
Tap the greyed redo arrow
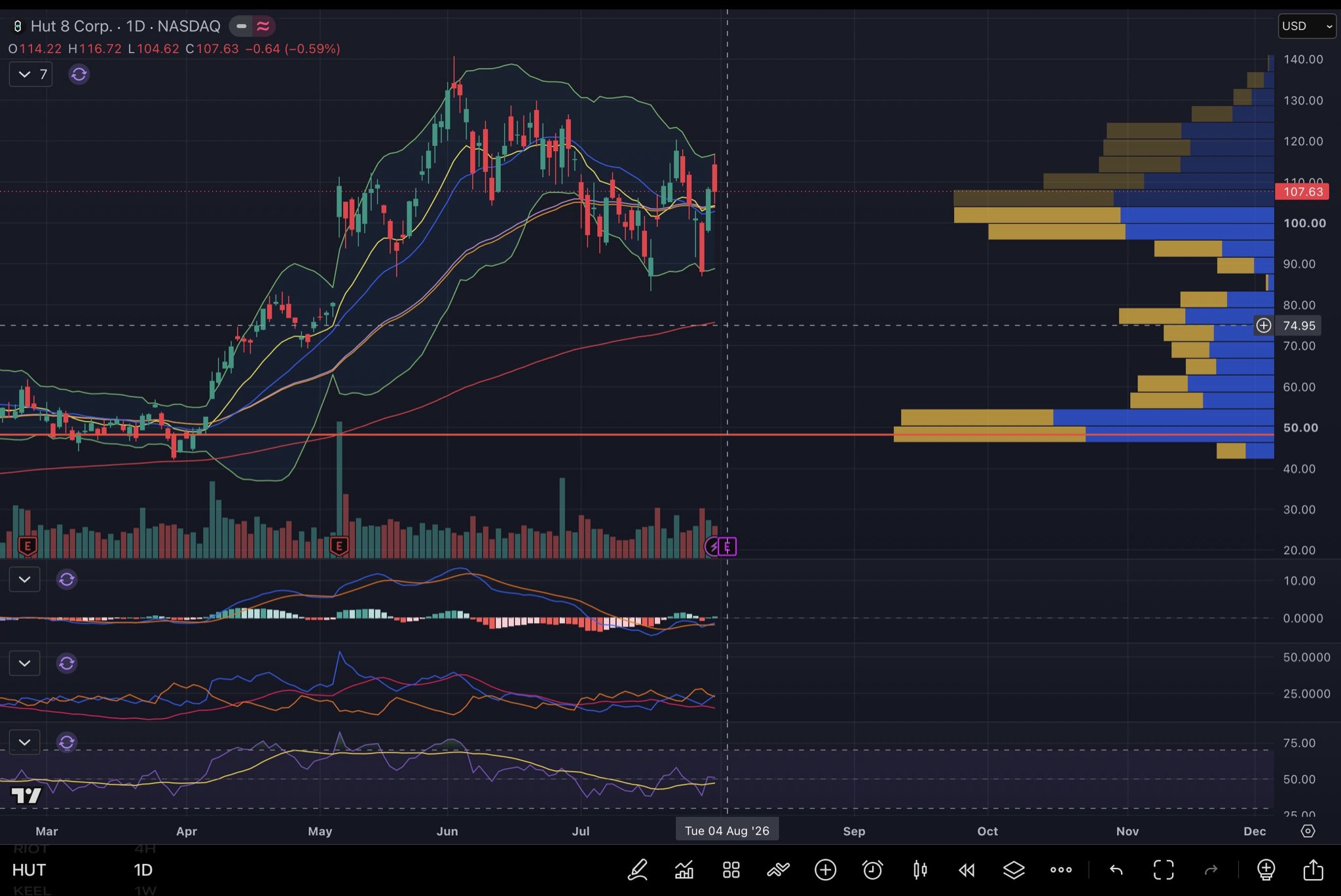tap(1211, 870)
